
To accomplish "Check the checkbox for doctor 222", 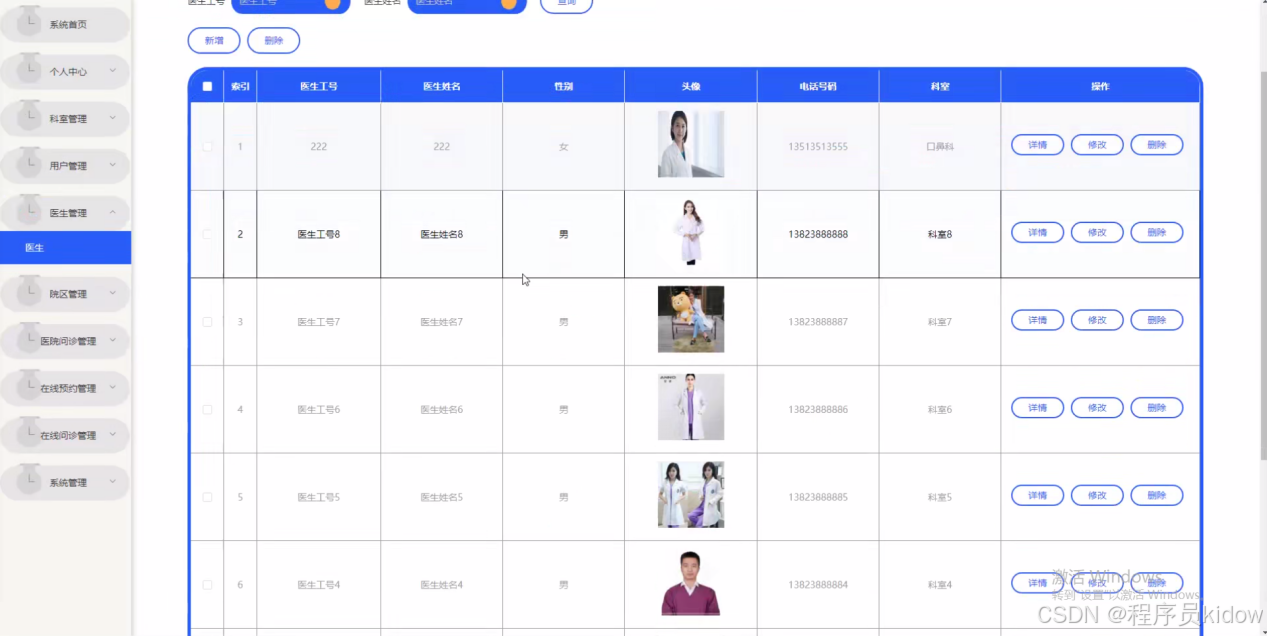I will (x=207, y=146).
